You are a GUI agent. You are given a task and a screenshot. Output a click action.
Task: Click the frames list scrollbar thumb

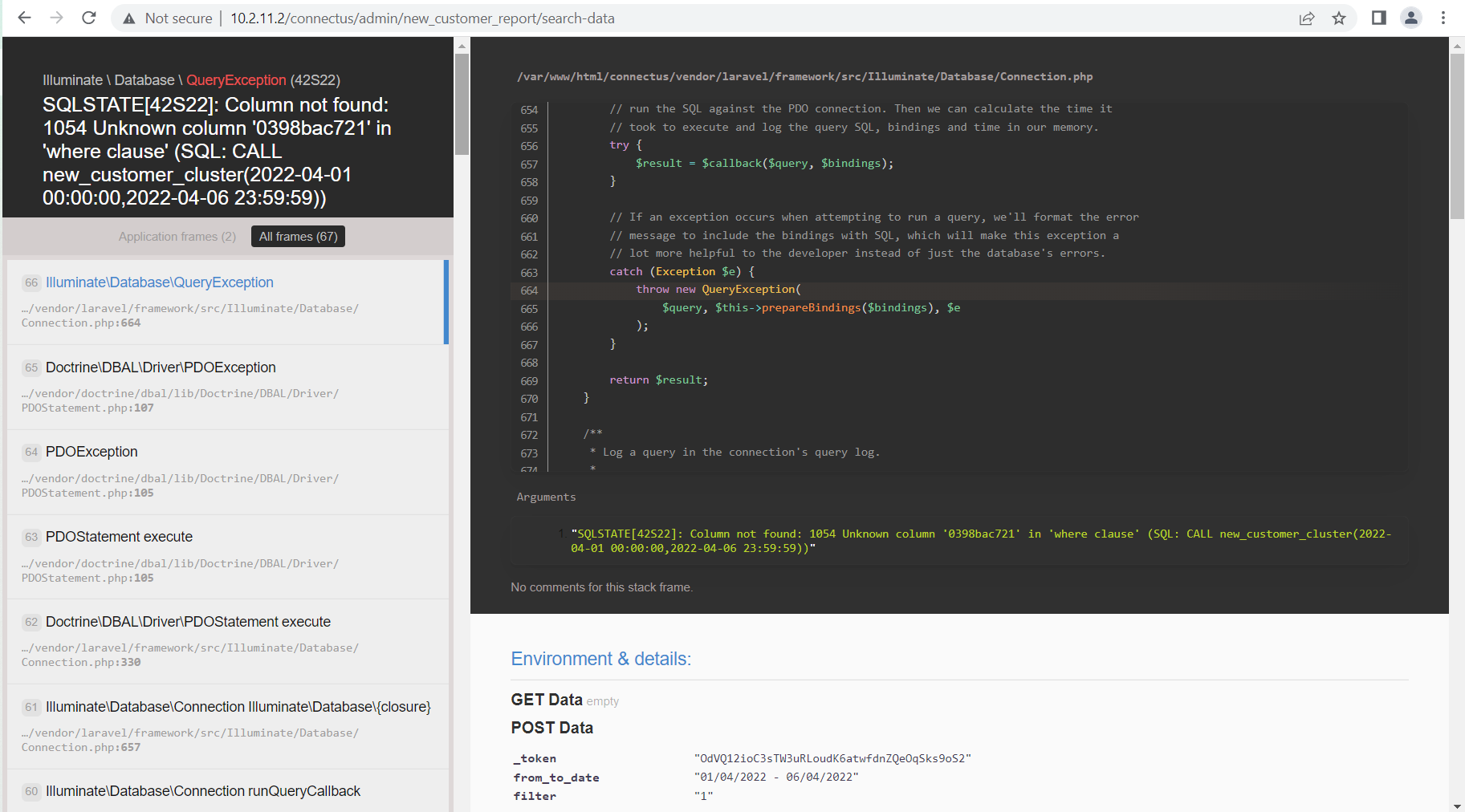(x=462, y=104)
